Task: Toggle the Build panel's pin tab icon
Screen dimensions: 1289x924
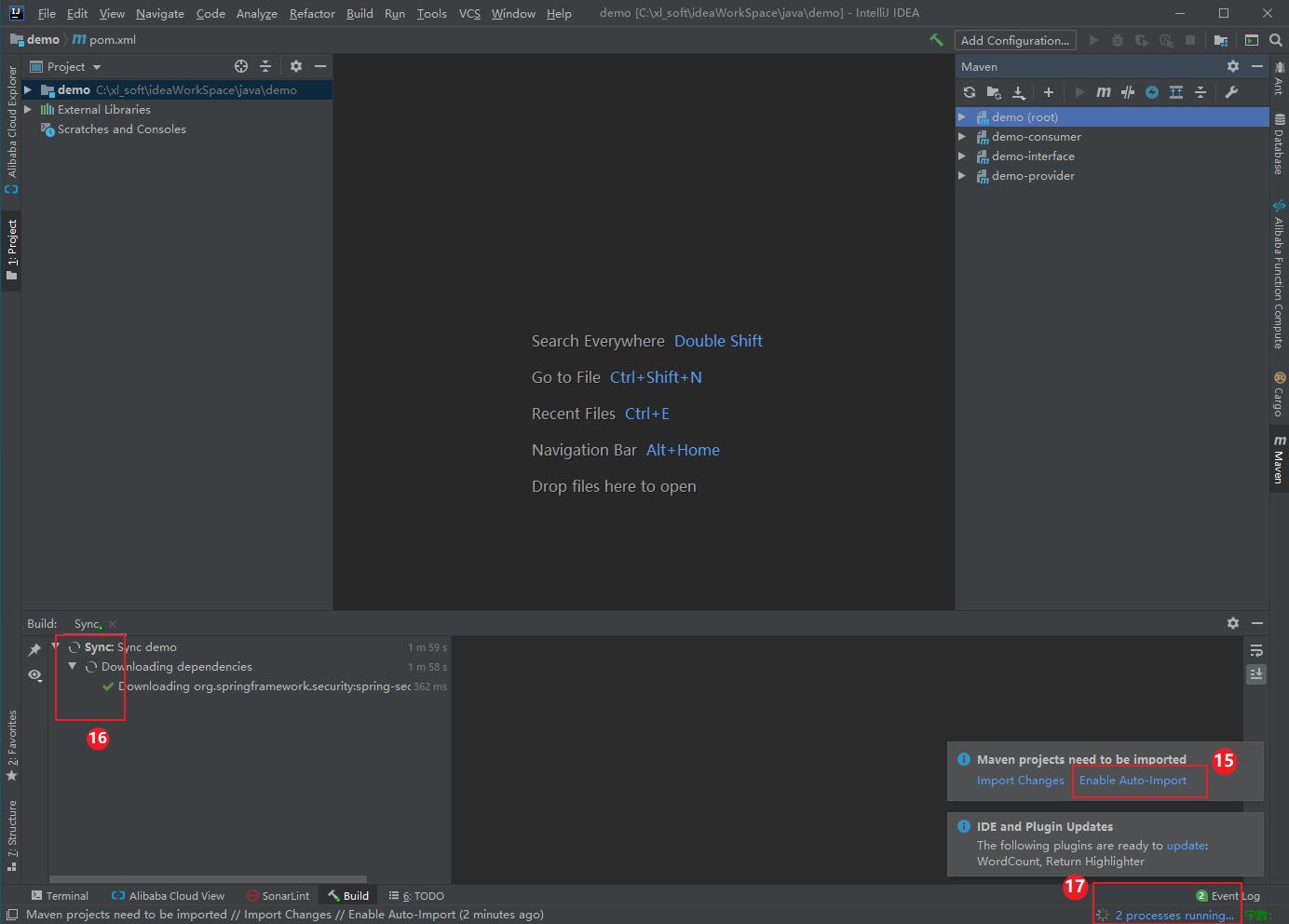Action: coord(34,650)
